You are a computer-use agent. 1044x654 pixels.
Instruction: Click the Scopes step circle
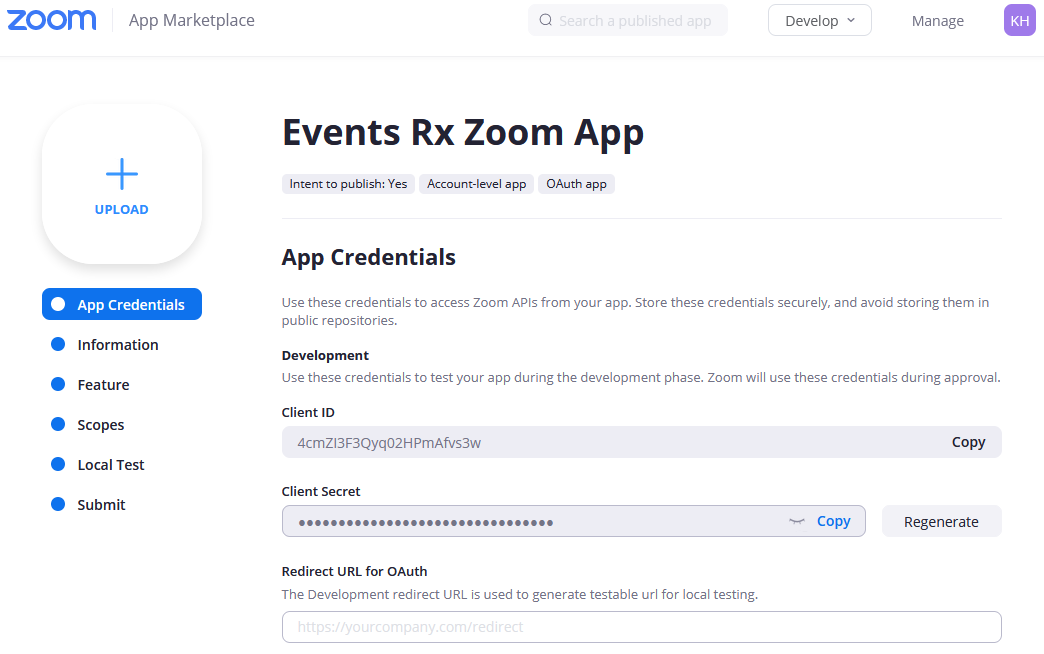tap(58, 425)
